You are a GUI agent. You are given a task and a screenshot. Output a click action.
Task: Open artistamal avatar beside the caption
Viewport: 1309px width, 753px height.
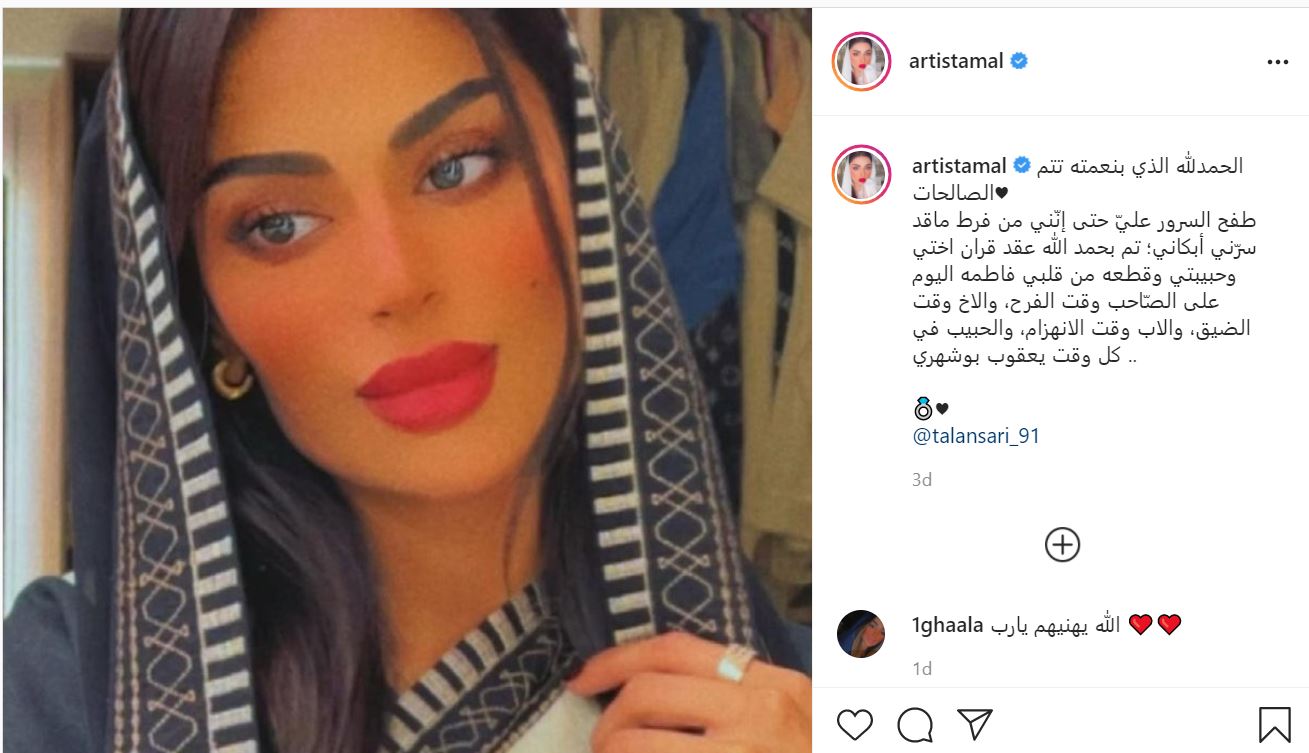pos(861,173)
